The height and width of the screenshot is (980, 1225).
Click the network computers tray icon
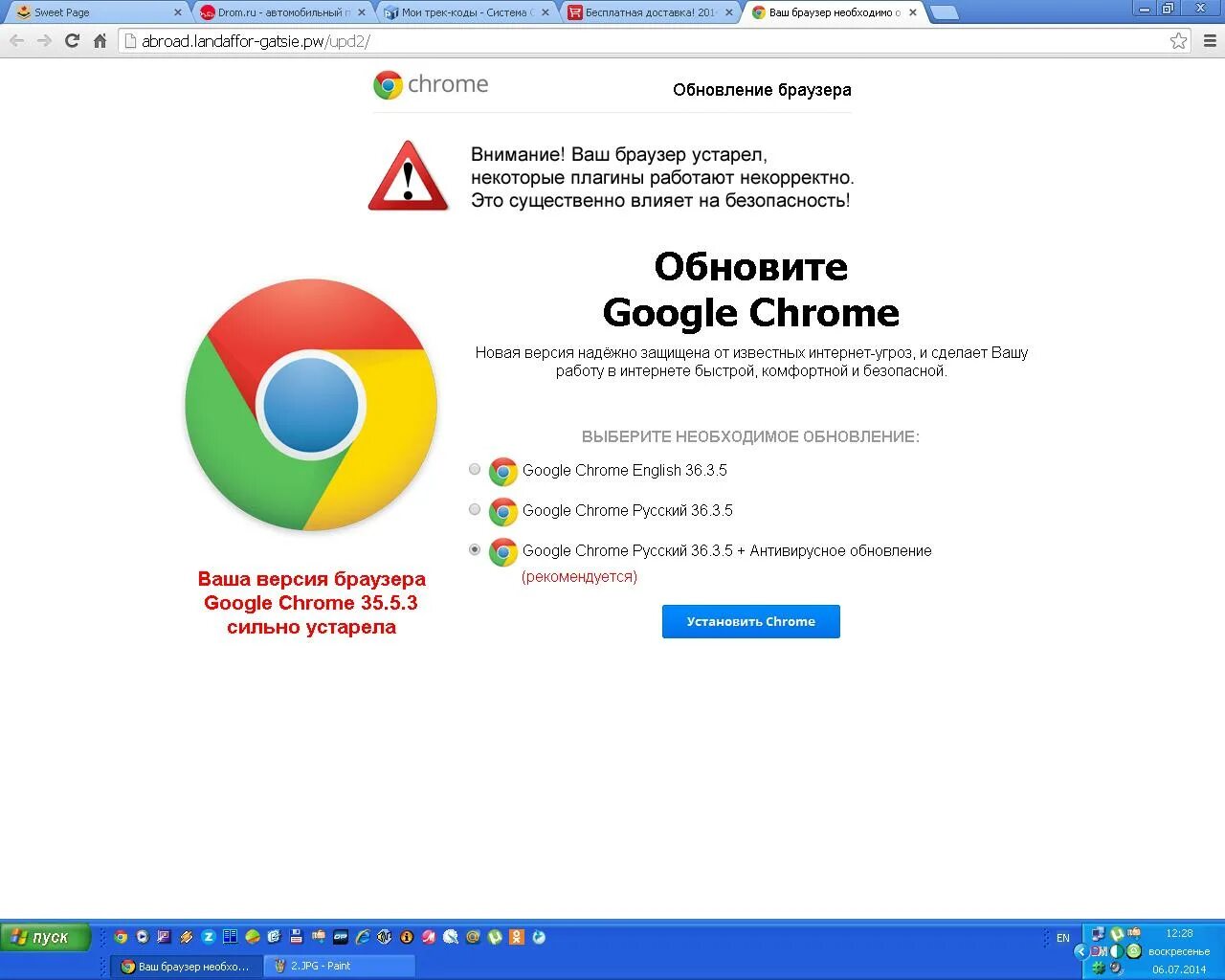click(1098, 934)
